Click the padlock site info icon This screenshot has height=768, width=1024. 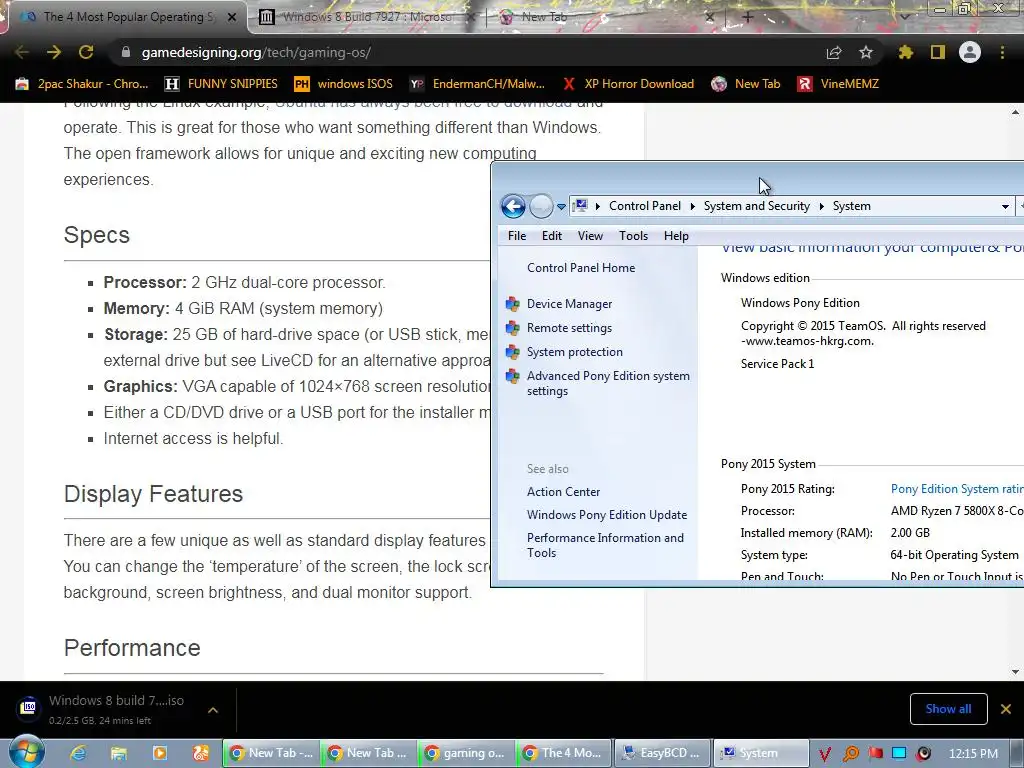[x=126, y=52]
